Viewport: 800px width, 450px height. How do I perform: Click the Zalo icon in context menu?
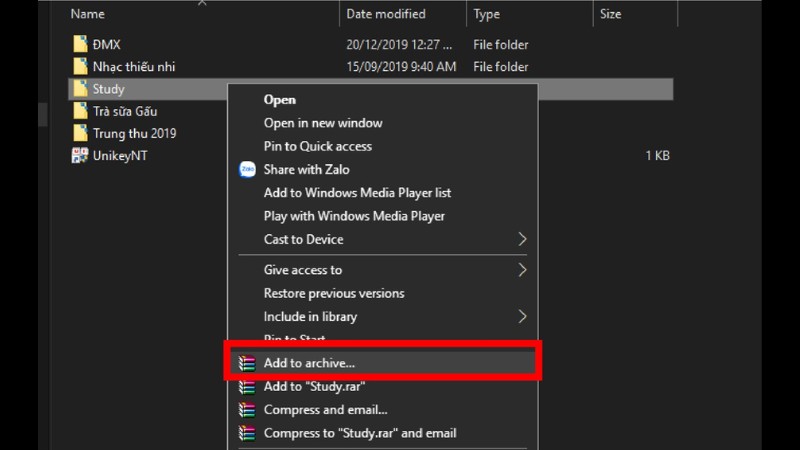(247, 169)
